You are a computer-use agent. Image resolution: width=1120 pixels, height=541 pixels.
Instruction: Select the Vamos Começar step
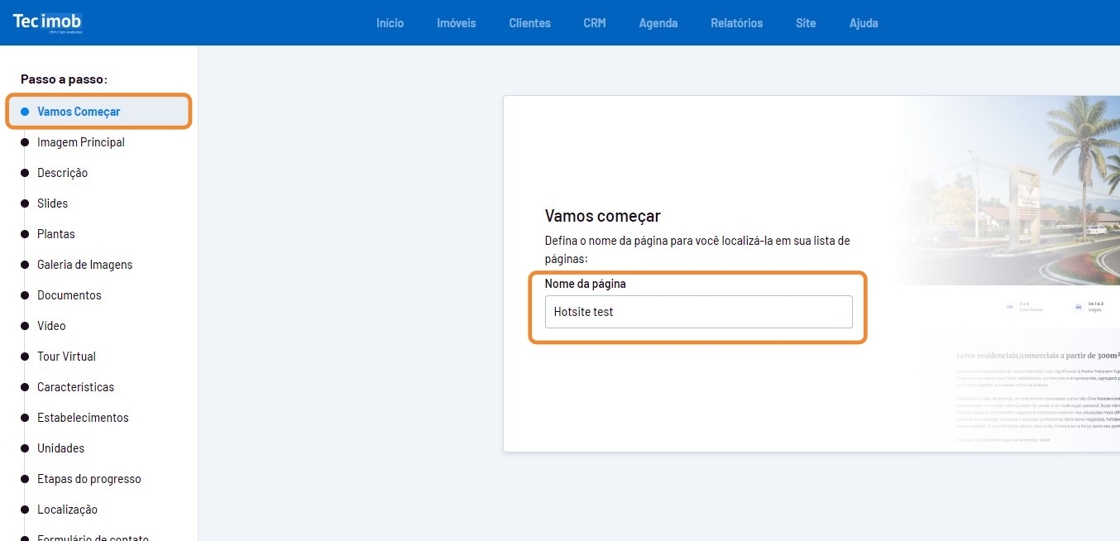point(78,112)
